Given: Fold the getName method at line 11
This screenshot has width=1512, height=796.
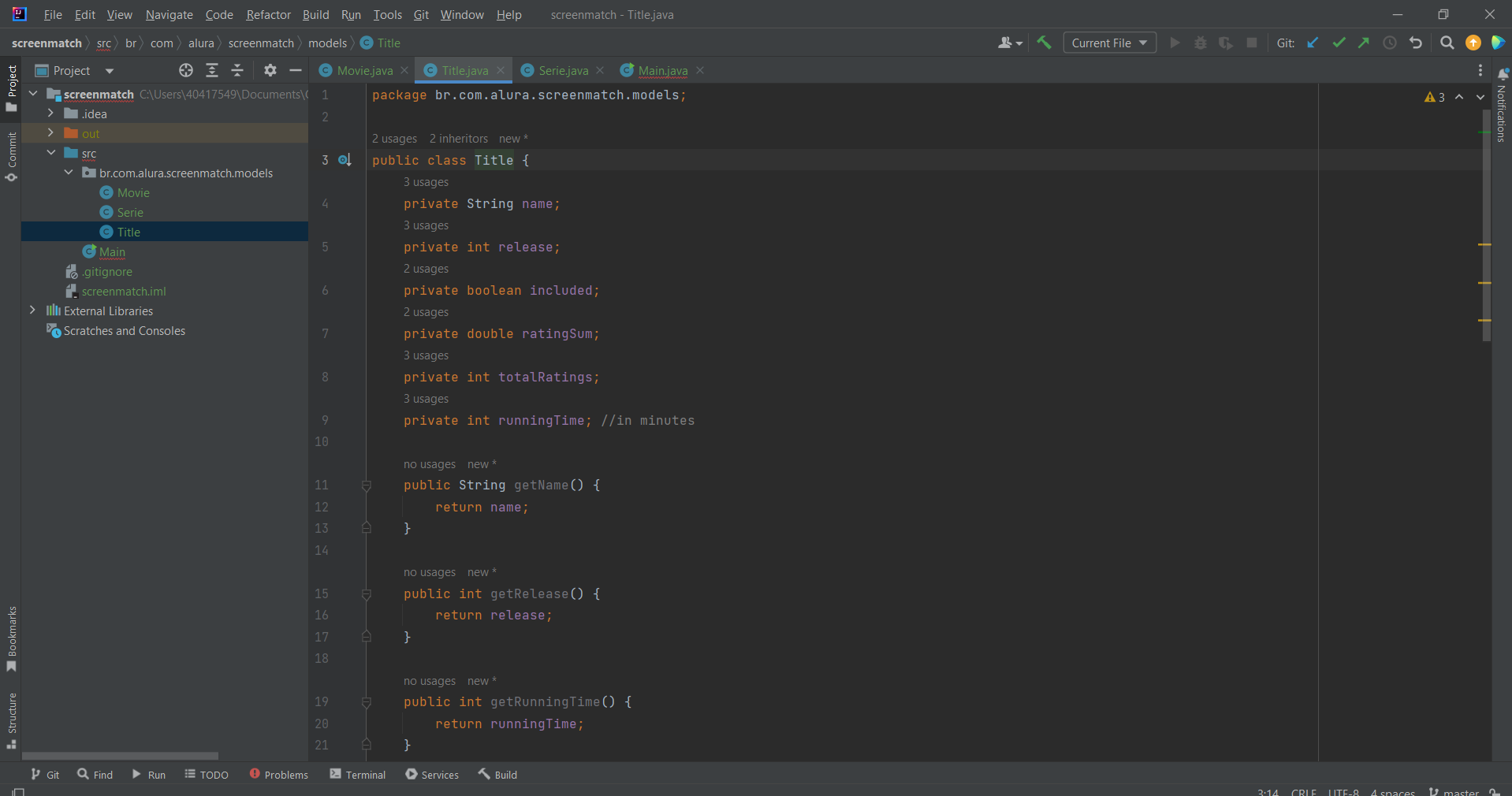Looking at the screenshot, I should coord(367,485).
